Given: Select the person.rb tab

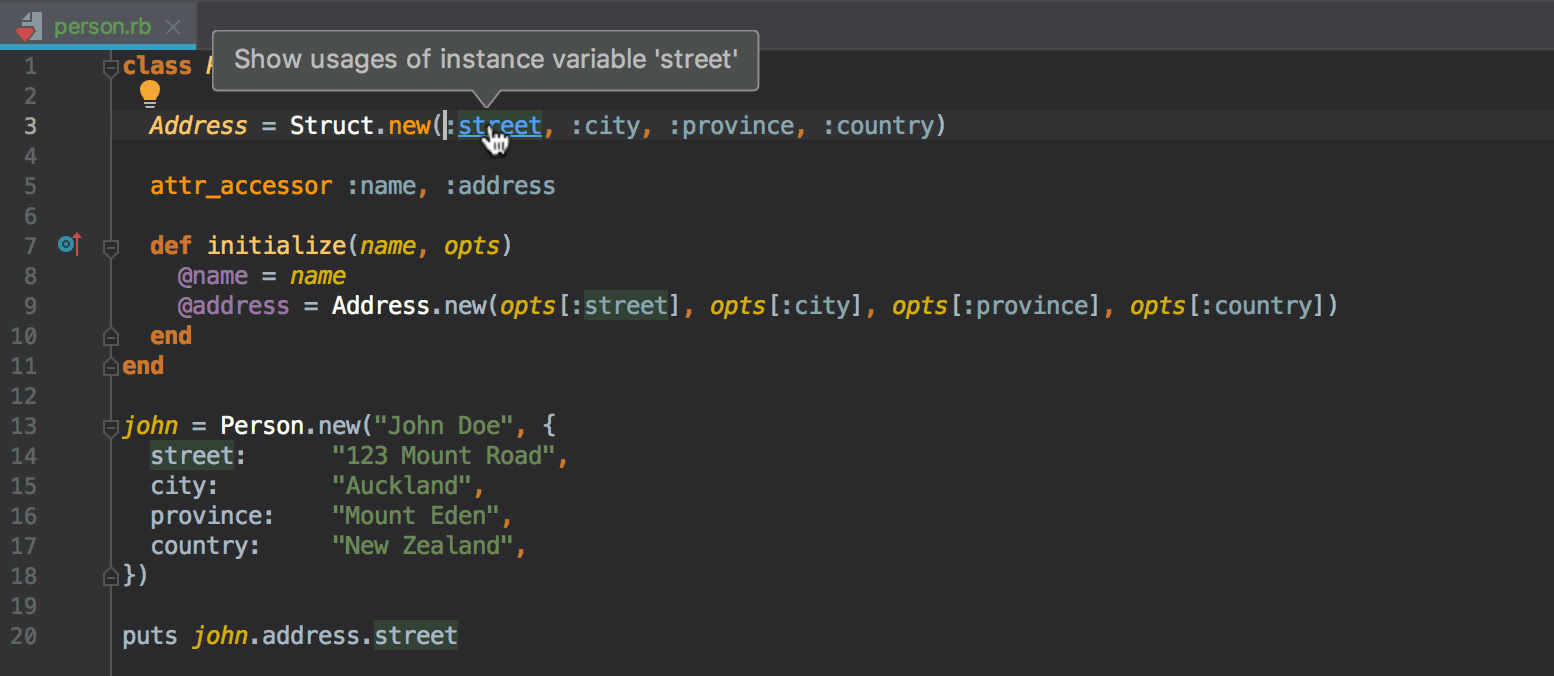Looking at the screenshot, I should click(99, 26).
